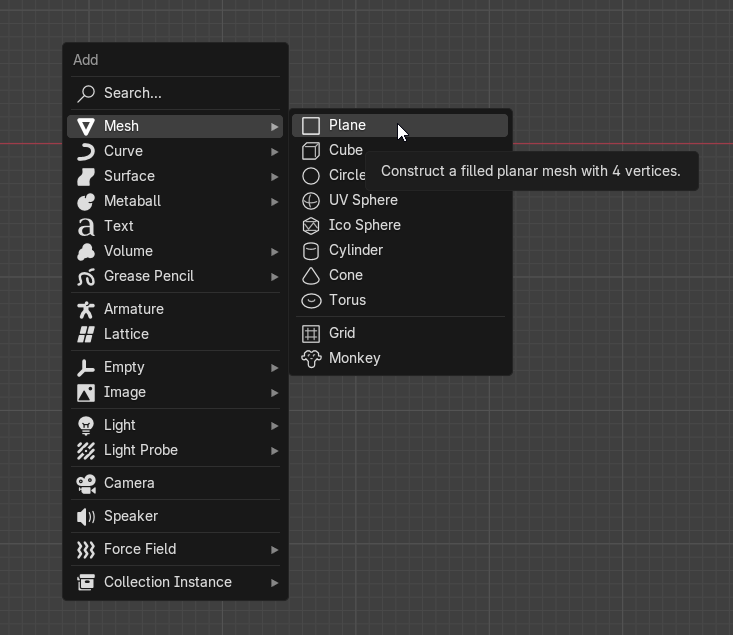Click the Monkey mesh icon
This screenshot has width=733, height=635.
click(x=311, y=358)
